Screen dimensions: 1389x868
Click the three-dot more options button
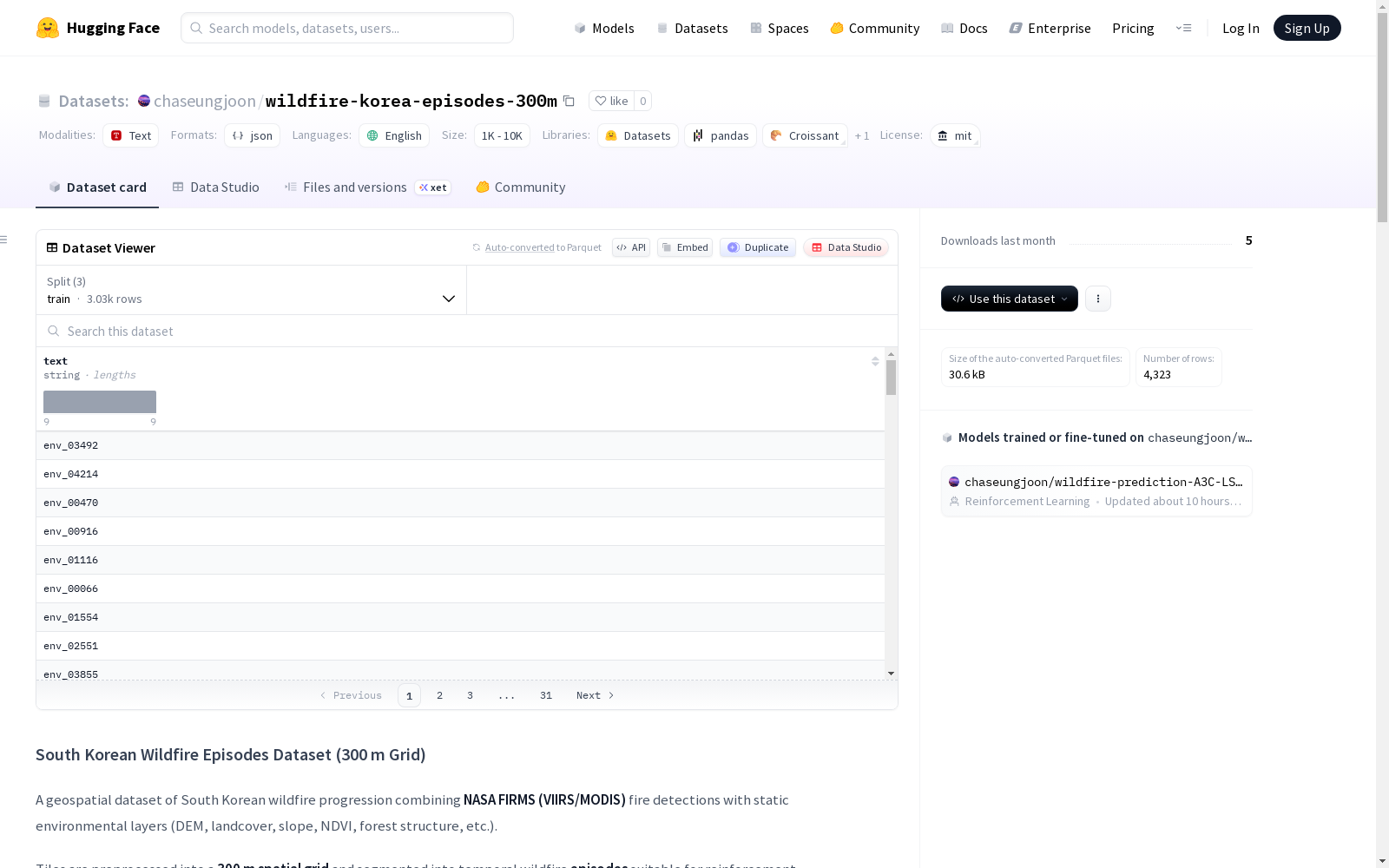[x=1098, y=299]
